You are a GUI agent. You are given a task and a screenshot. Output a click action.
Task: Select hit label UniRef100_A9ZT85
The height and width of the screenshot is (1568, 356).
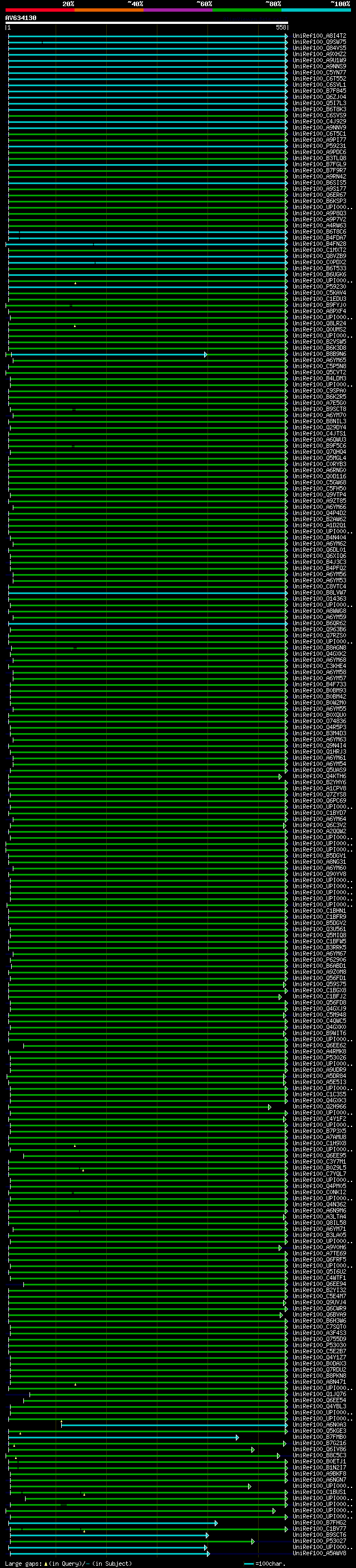point(319,501)
